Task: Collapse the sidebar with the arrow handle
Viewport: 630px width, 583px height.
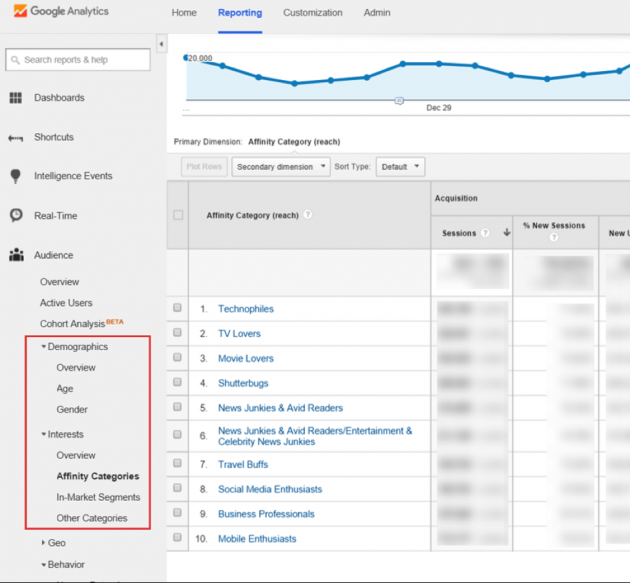Action: pyautogui.click(x=161, y=44)
